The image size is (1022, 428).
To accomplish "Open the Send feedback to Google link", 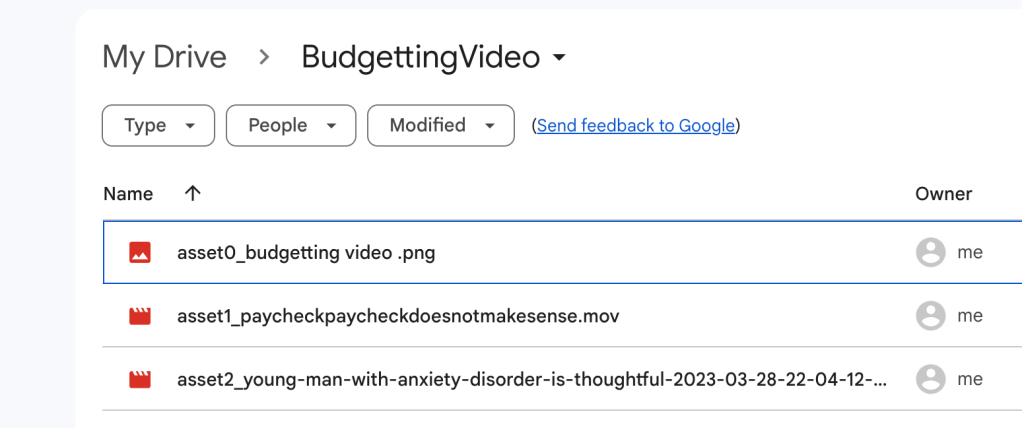I will coord(635,125).
